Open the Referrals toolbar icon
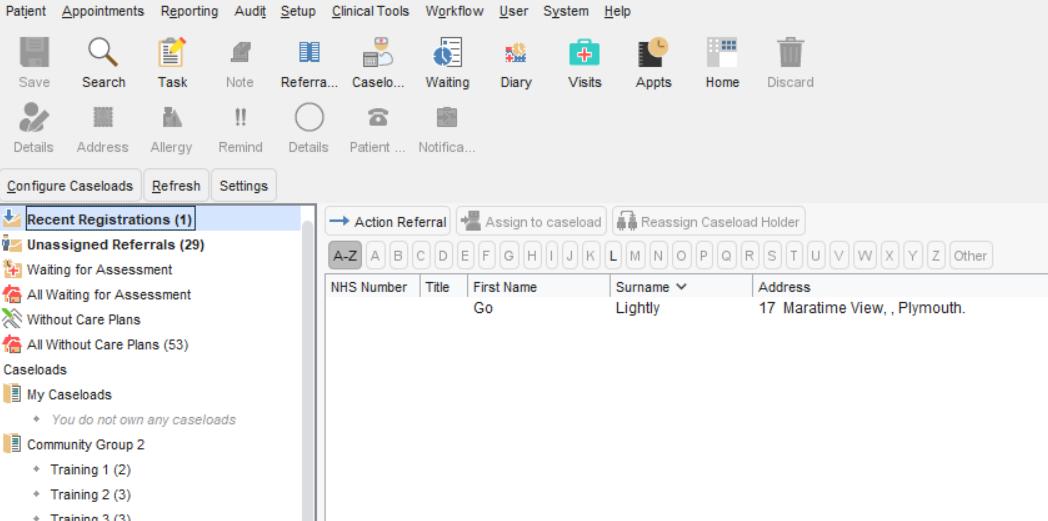This screenshot has width=1048, height=521. click(309, 53)
